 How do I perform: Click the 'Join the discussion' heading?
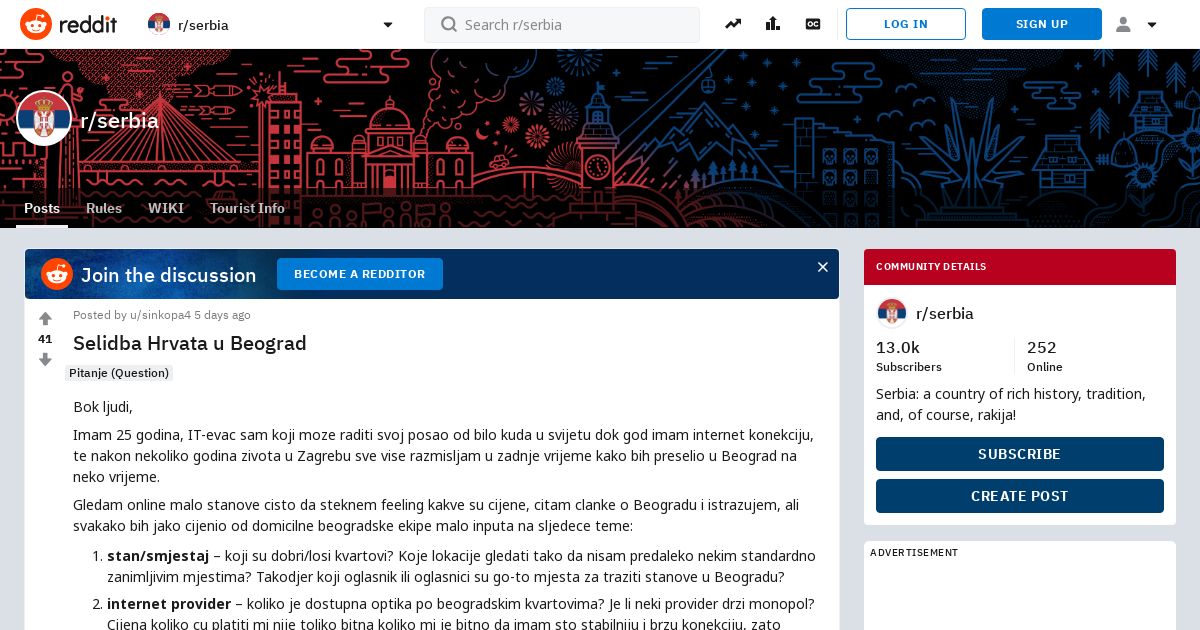[x=169, y=275]
